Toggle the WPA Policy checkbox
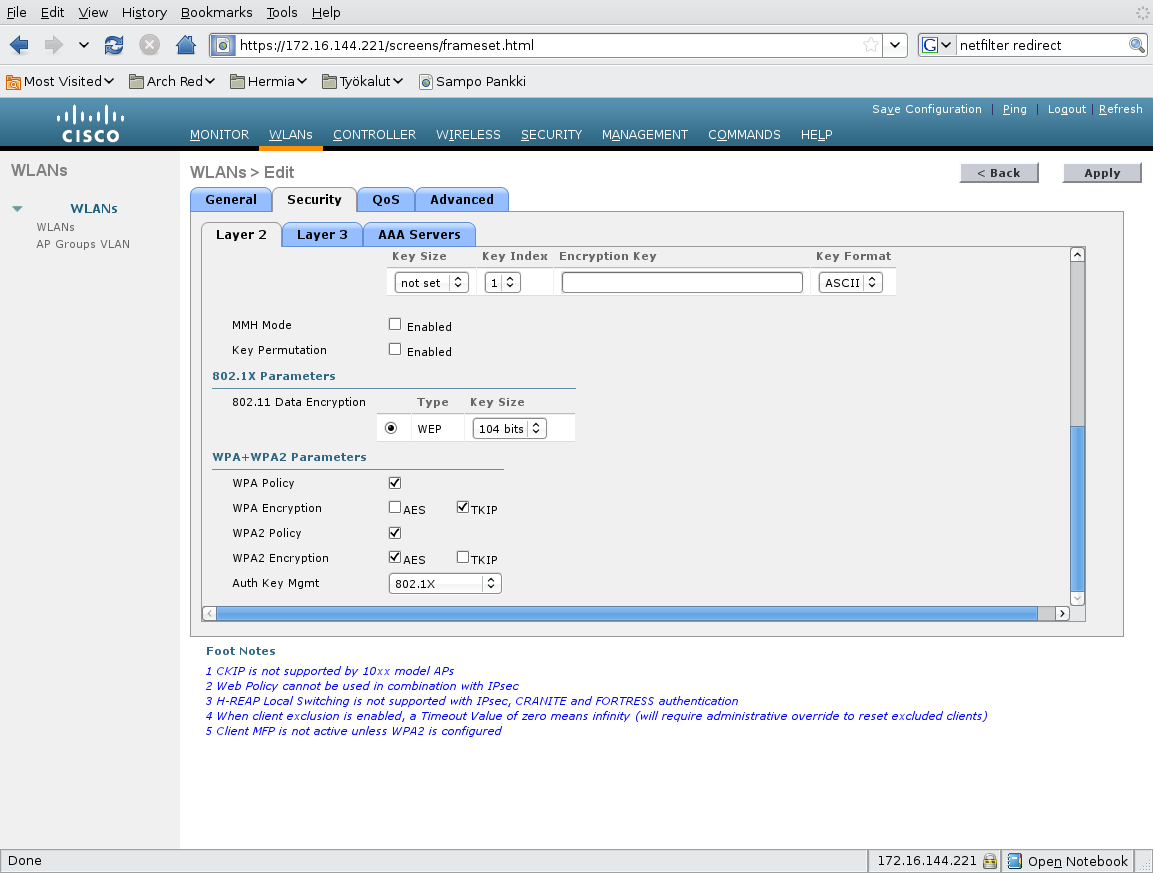This screenshot has height=873, width=1153. (395, 483)
